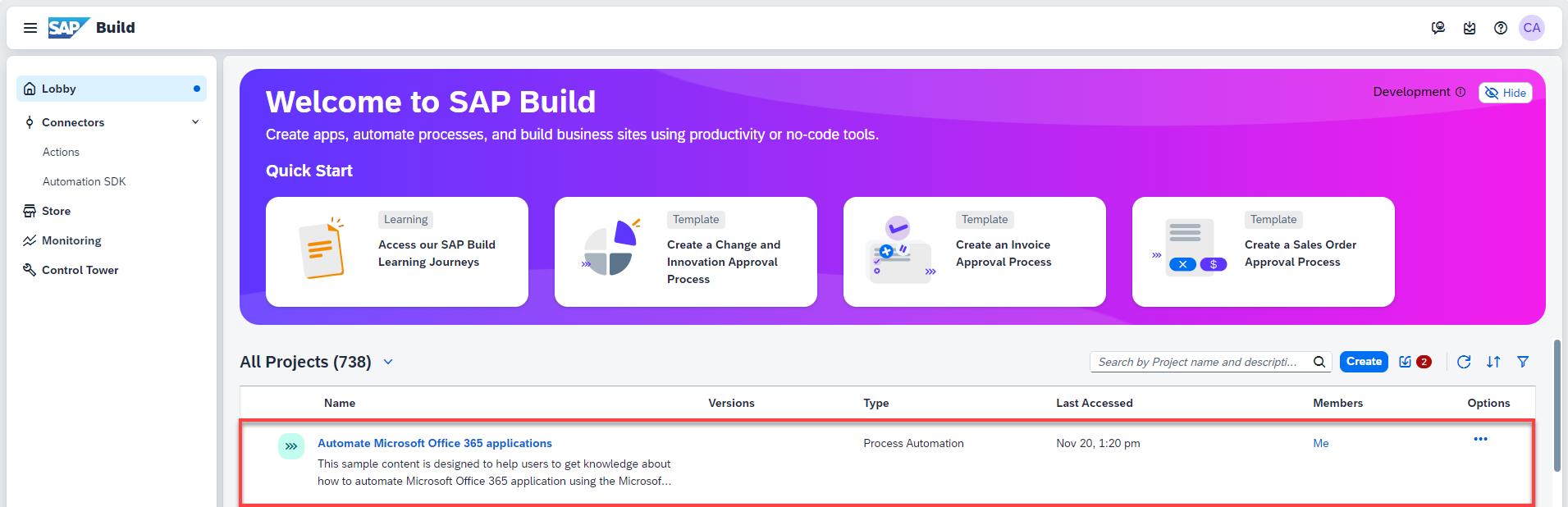1568x507 pixels.
Task: Open the sort projects icon
Action: click(x=1493, y=362)
